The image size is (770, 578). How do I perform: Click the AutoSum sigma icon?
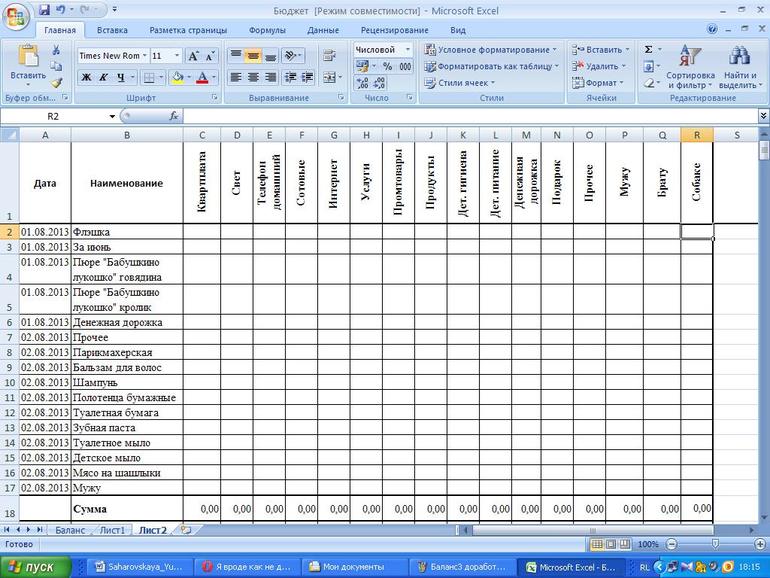[648, 49]
